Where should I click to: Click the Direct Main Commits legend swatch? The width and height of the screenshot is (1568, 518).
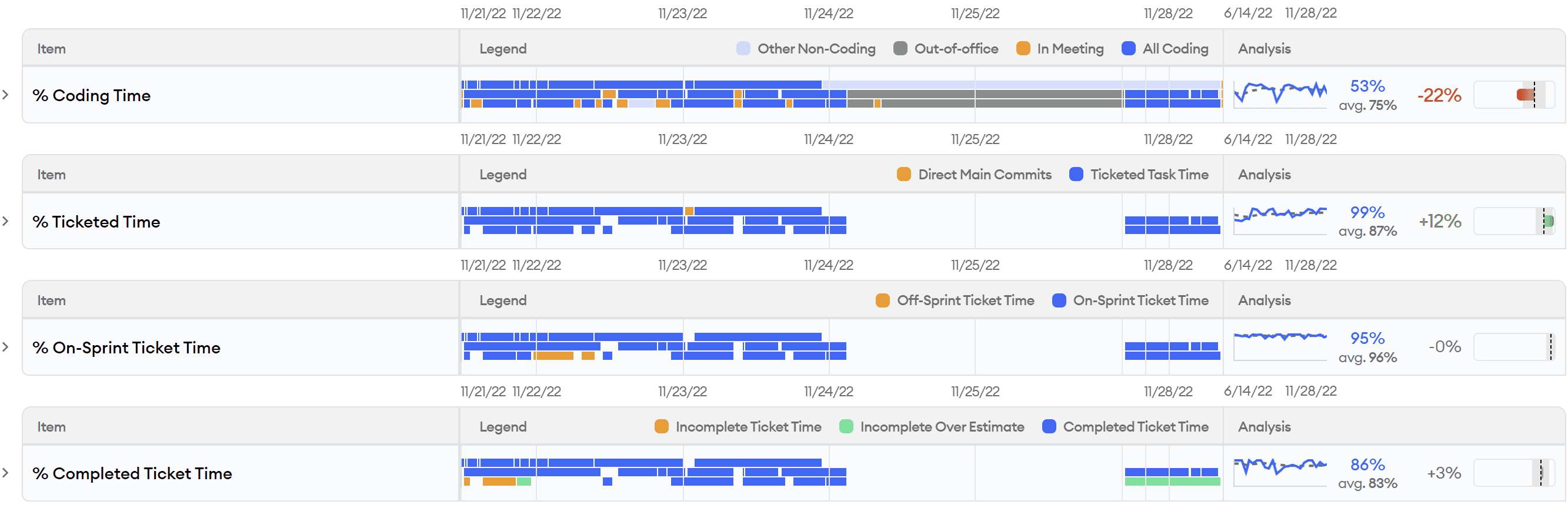(904, 175)
